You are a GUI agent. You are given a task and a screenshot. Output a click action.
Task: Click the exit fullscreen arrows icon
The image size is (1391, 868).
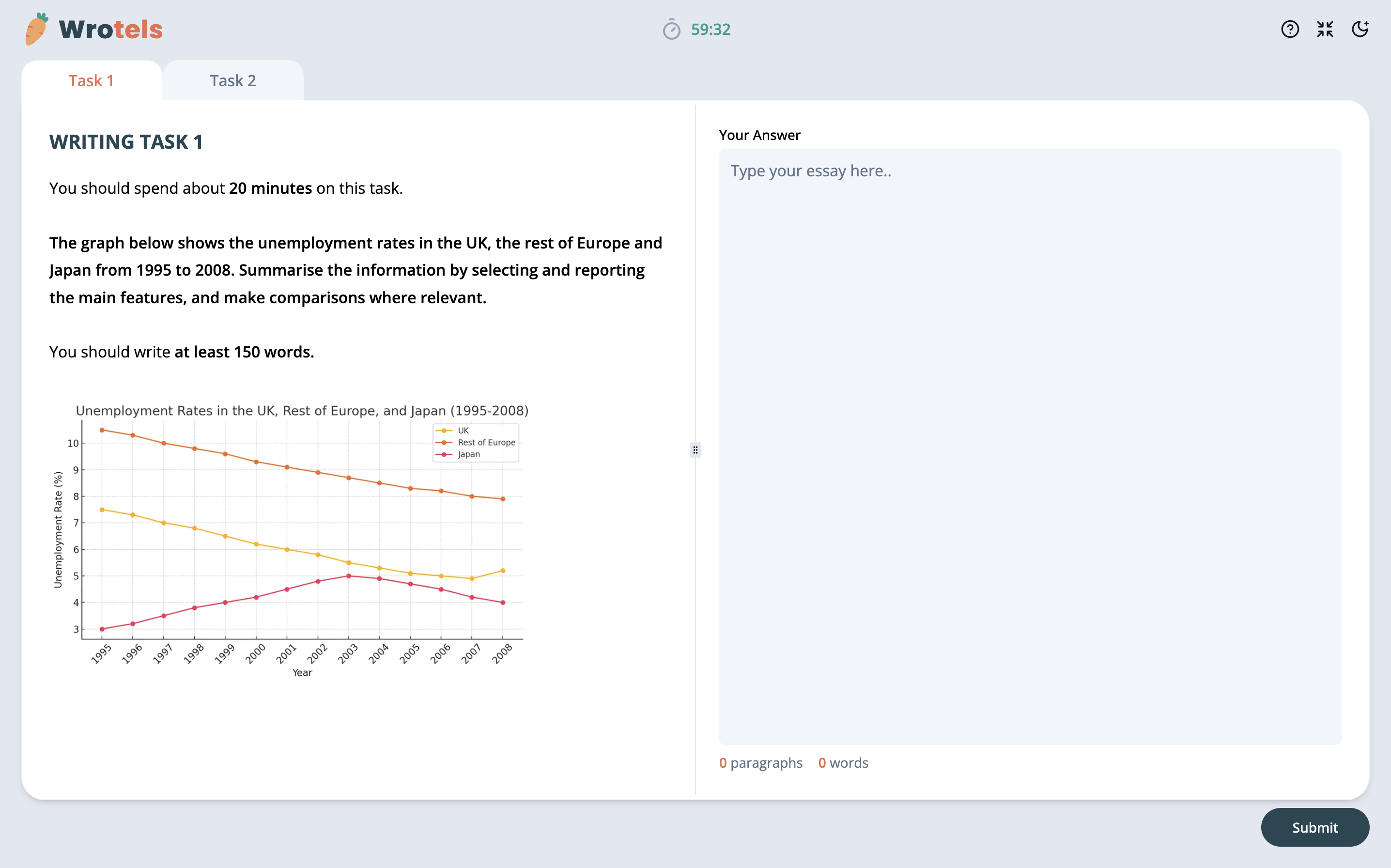[1325, 29]
